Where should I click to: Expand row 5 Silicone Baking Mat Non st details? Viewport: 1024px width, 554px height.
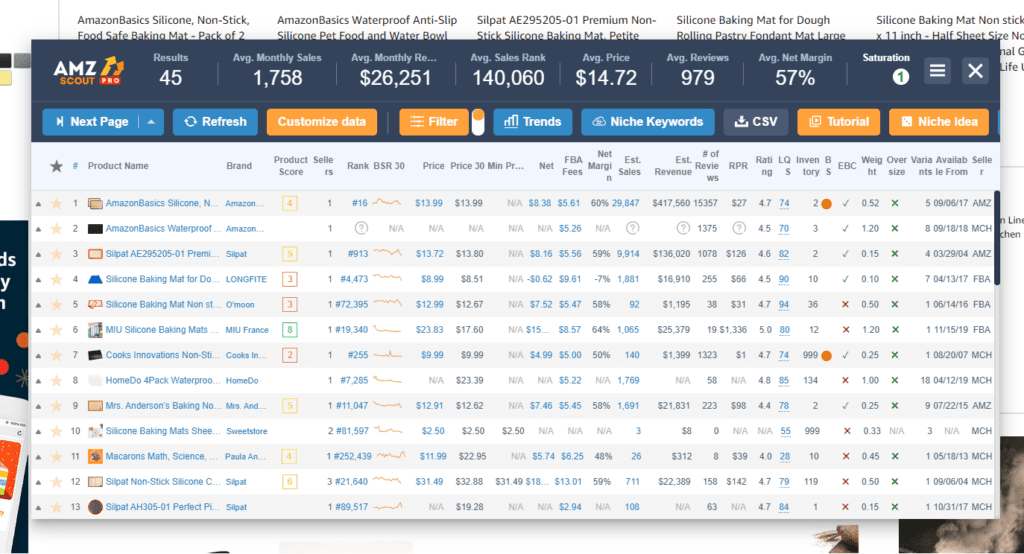38,305
